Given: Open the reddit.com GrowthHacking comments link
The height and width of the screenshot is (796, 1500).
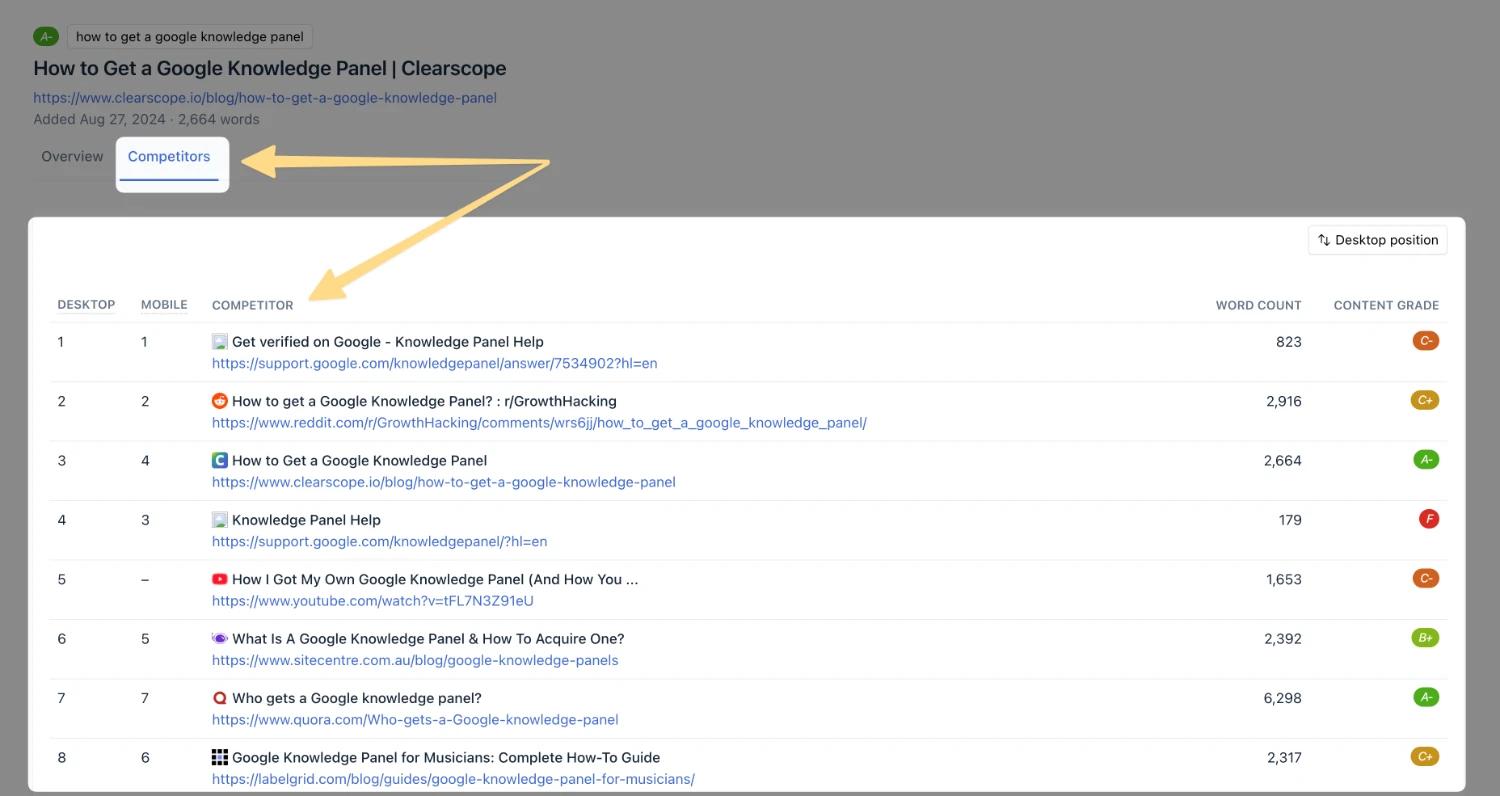Looking at the screenshot, I should (x=539, y=423).
